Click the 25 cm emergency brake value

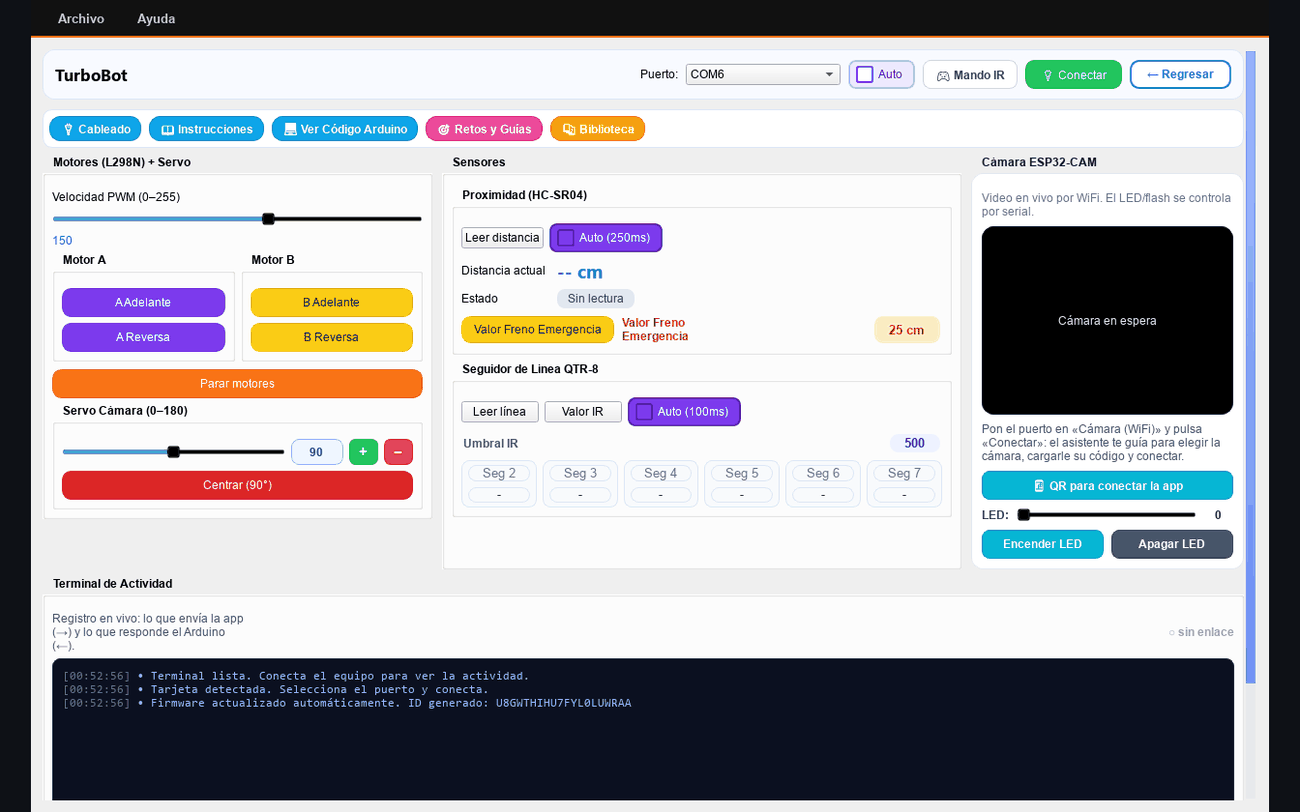pos(907,330)
